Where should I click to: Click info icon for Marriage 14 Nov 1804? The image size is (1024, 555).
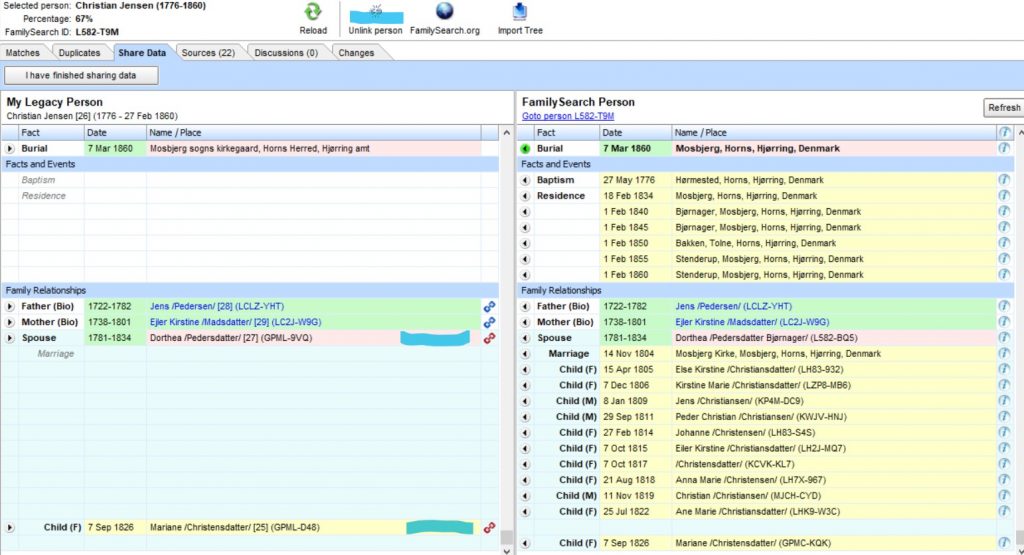[x=1004, y=353]
